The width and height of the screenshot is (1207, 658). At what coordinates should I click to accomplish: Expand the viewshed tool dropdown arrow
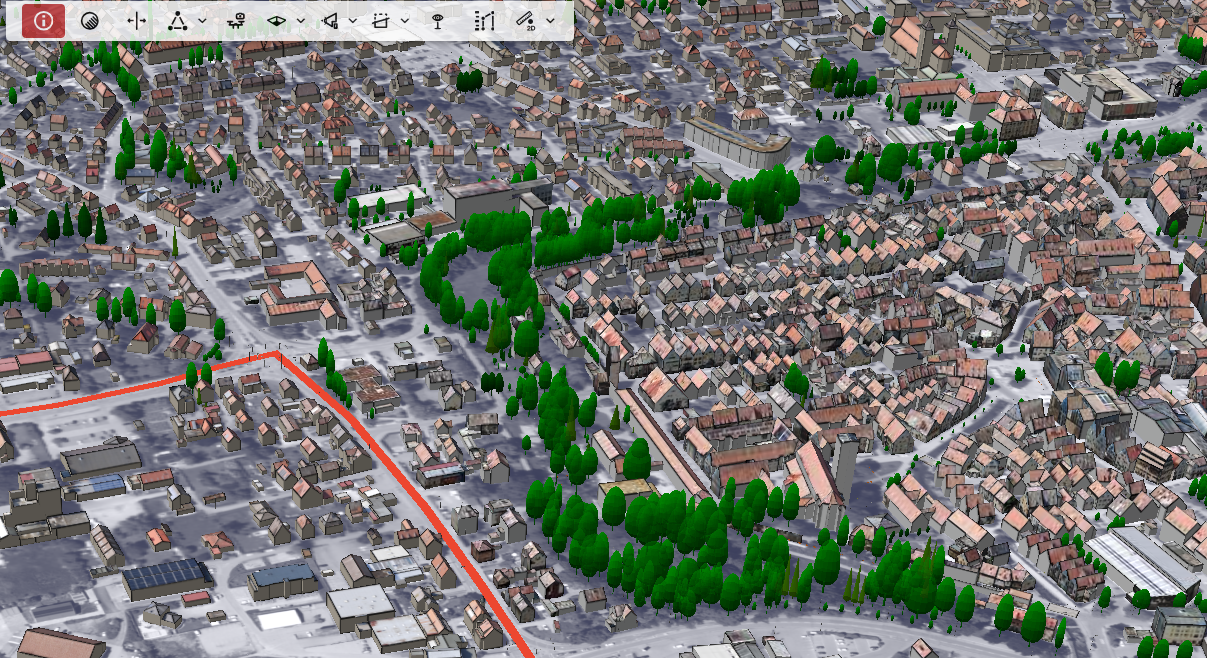301,20
